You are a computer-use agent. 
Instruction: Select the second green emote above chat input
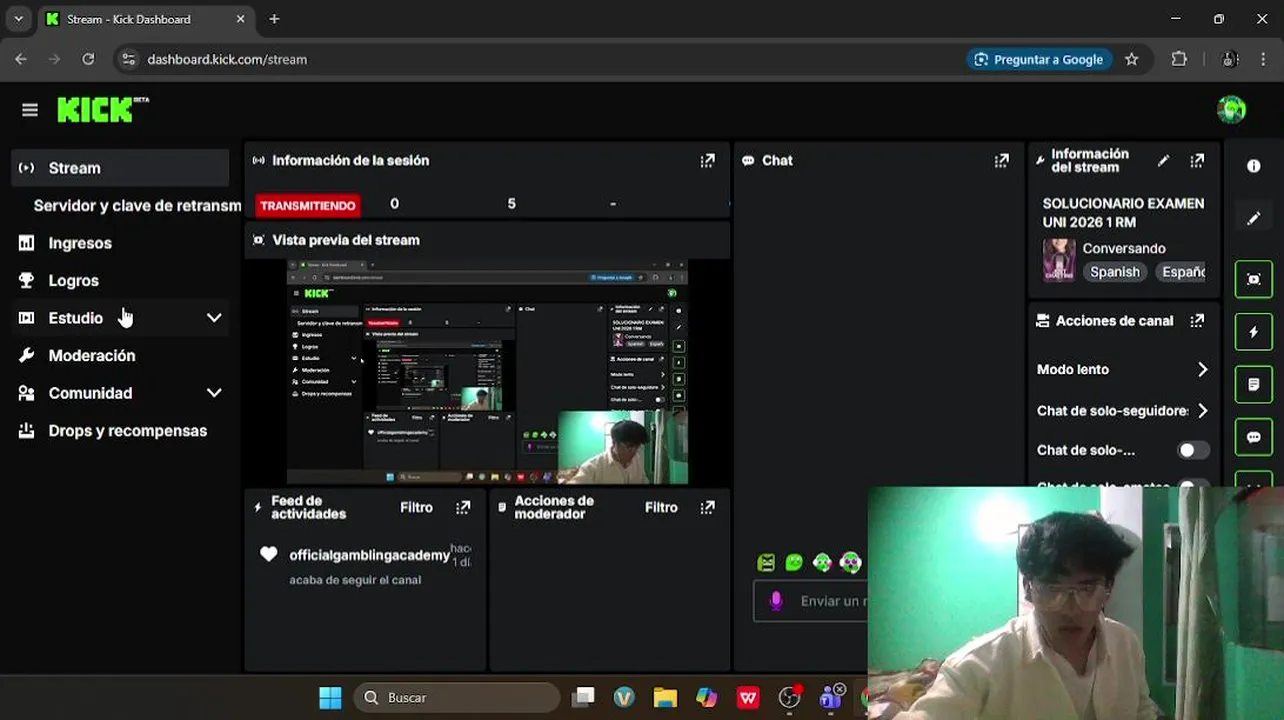[794, 563]
